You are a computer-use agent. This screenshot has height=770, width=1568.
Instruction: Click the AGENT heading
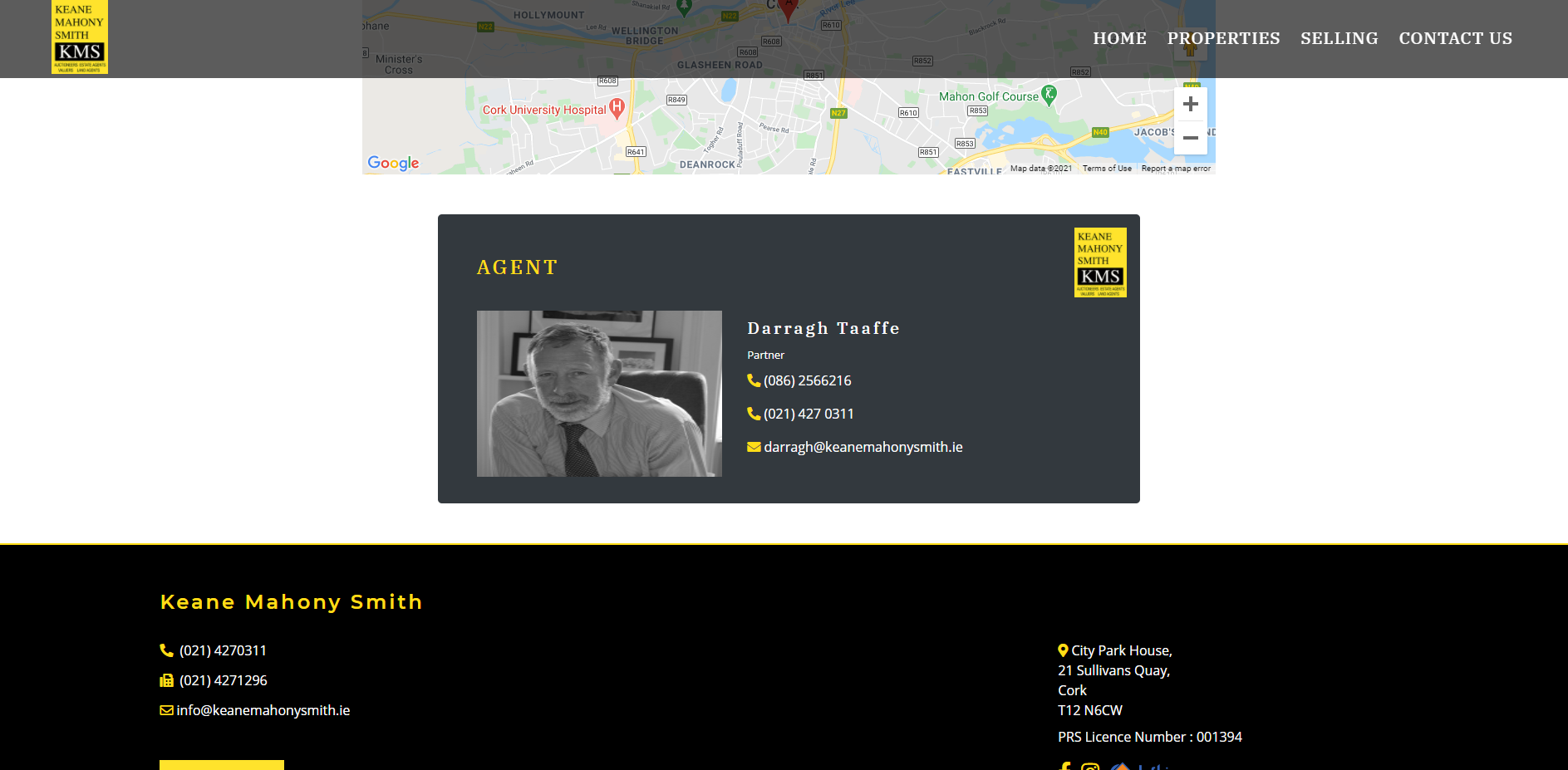(x=517, y=267)
